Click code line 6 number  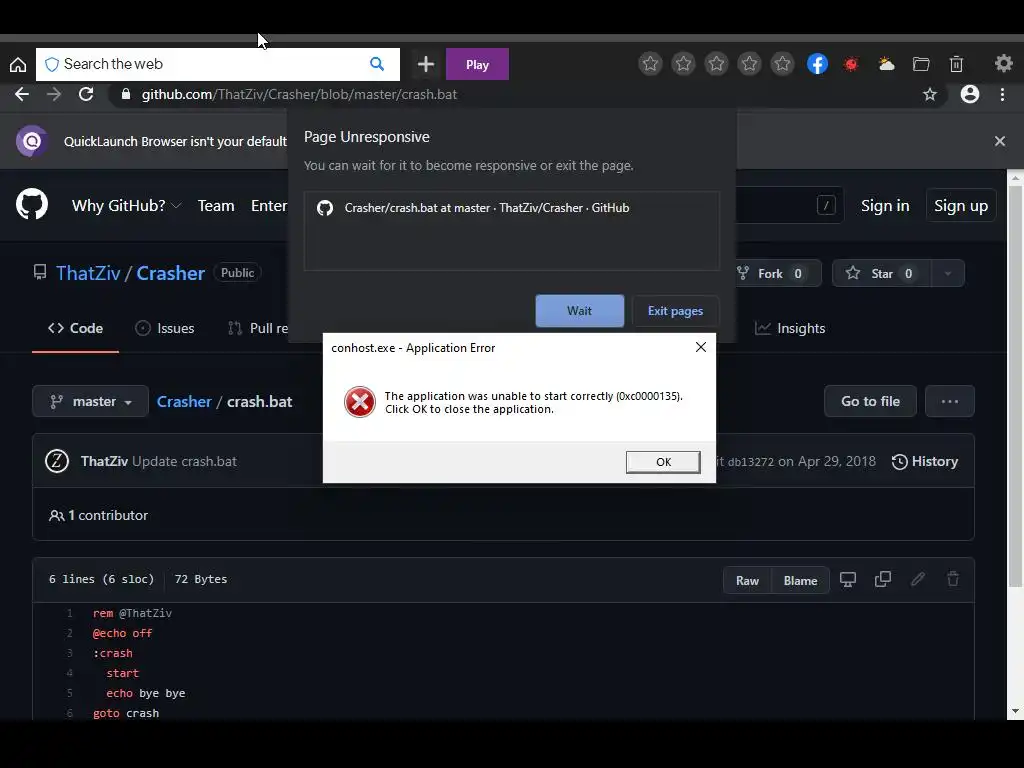click(x=69, y=713)
